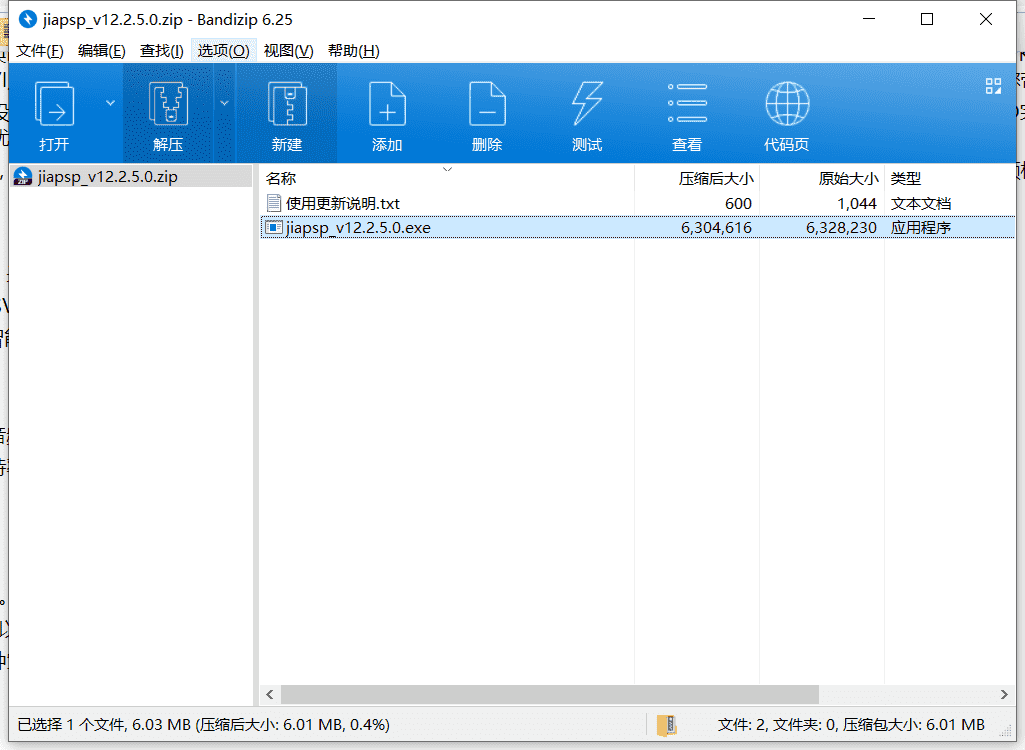
Task: Close the Bandizip window
Action: 986,20
